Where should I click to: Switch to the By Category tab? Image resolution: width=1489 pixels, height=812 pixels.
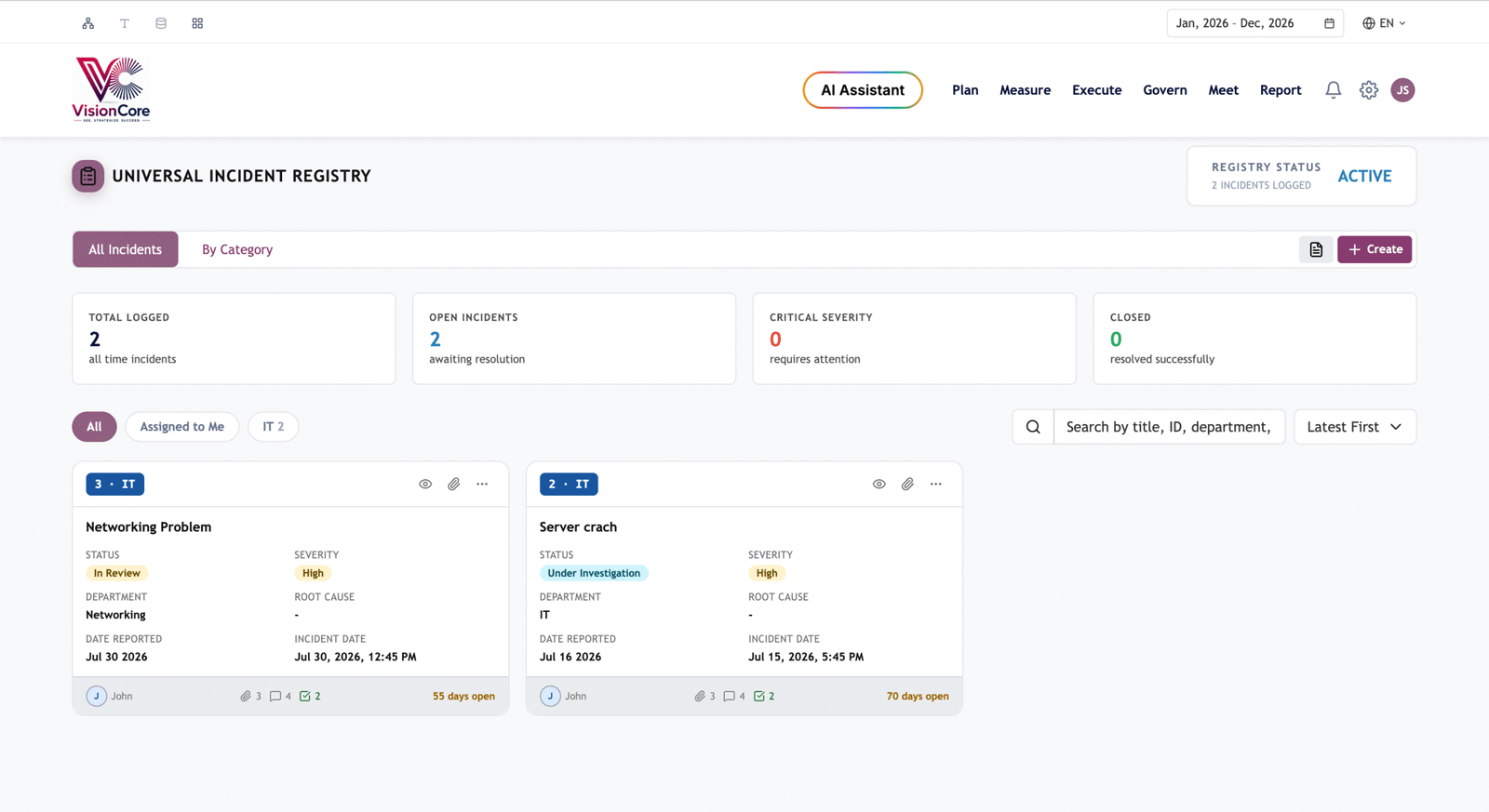tap(237, 249)
